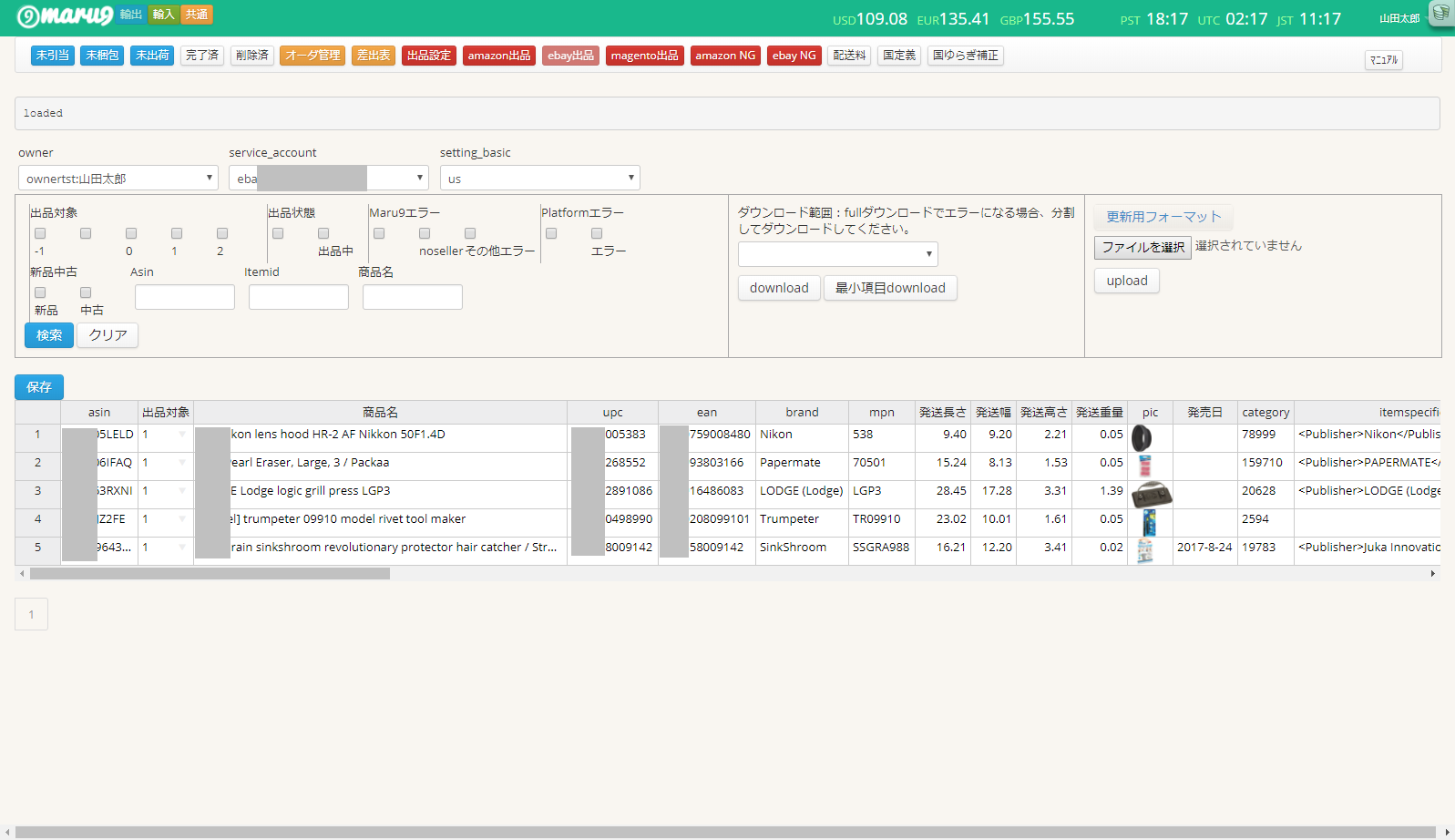Go to ebay出品 page
Viewport: 1455px width, 840px height.
(570, 56)
